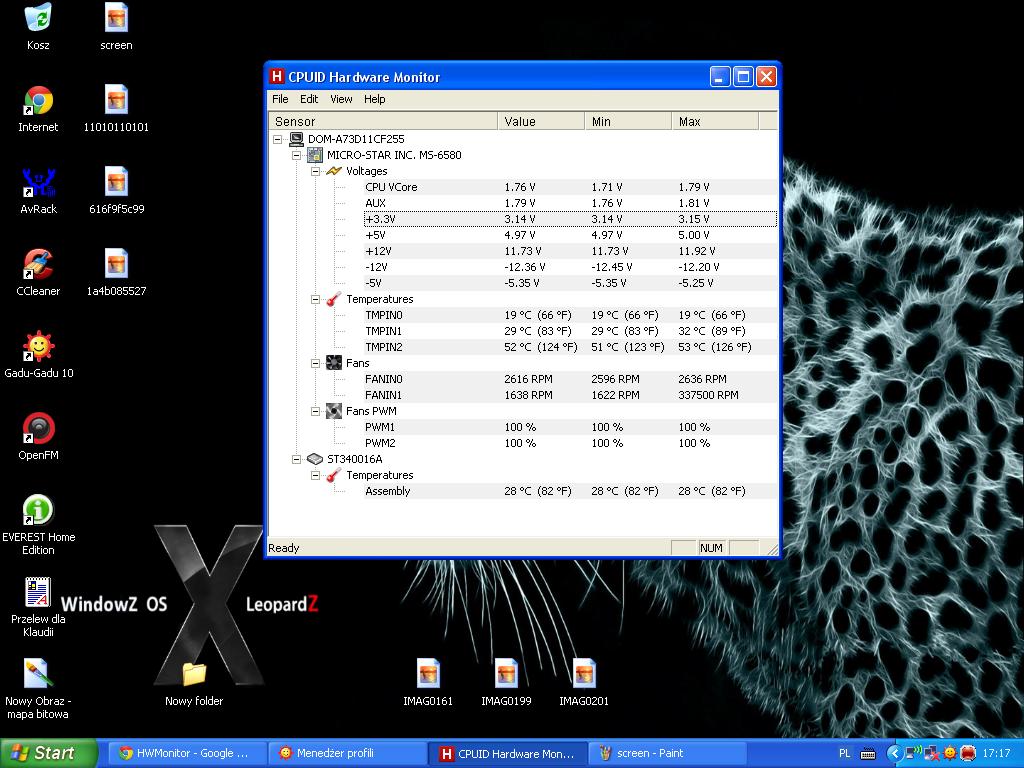Collapse the Fans PWM section

(x=315, y=411)
